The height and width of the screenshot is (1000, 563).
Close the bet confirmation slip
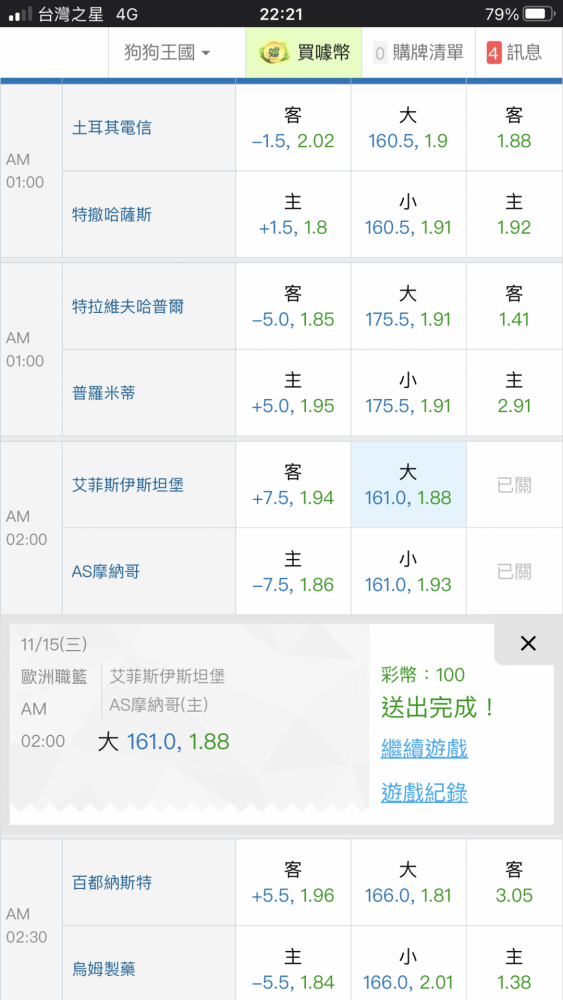pos(528,644)
